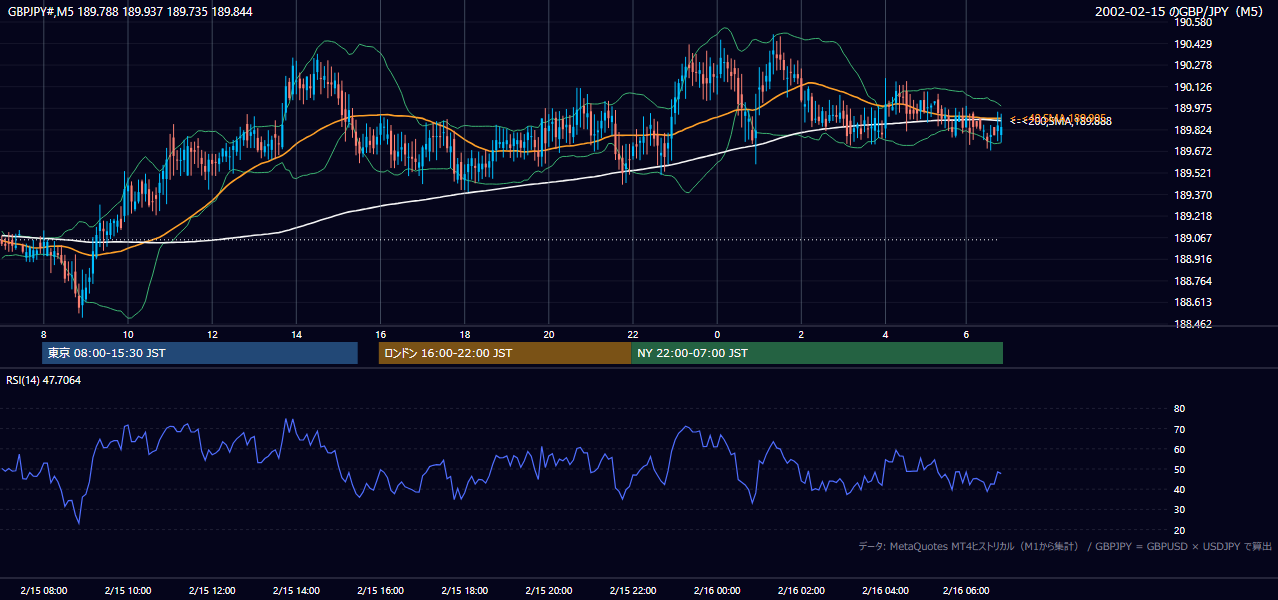Click the 189.975 price axis label

click(1193, 109)
